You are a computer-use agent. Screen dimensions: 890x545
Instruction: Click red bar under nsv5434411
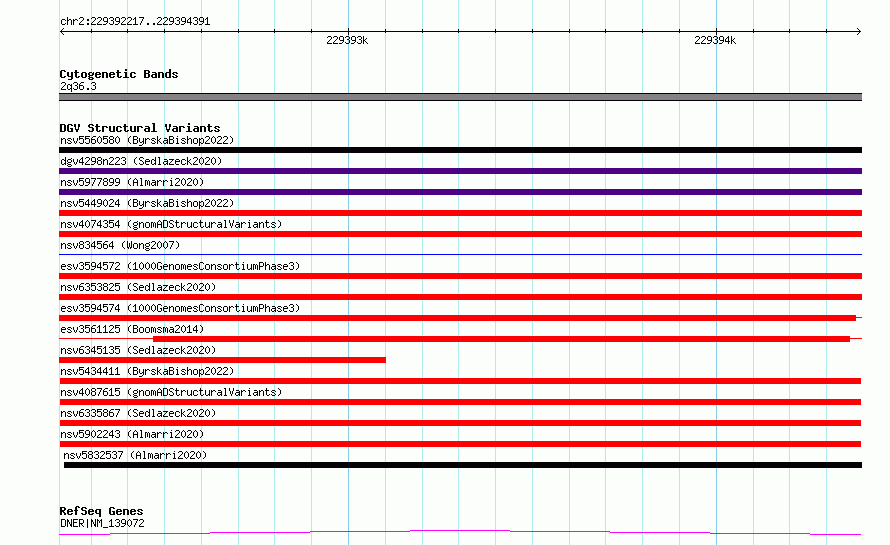point(460,381)
